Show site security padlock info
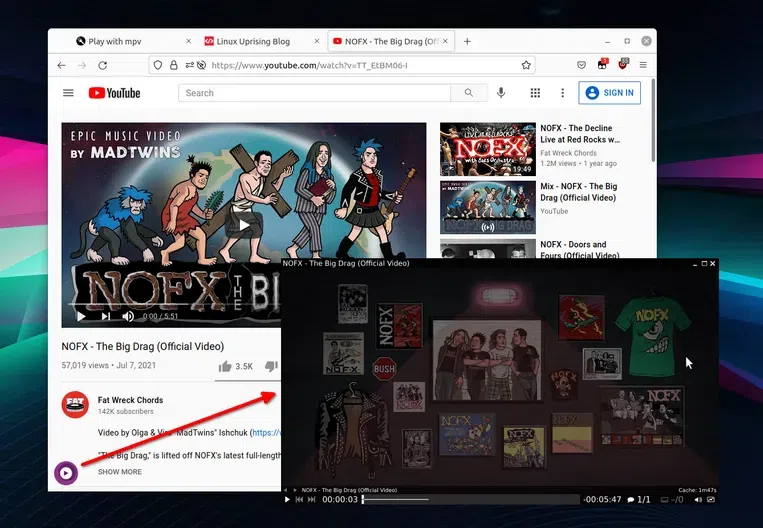 173,65
